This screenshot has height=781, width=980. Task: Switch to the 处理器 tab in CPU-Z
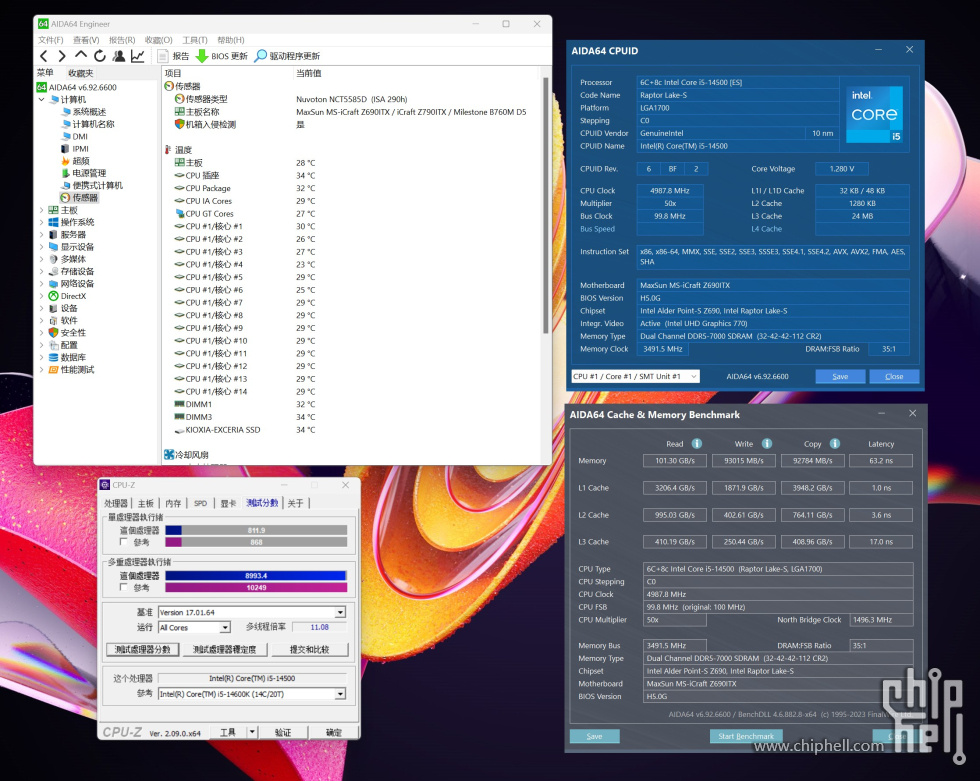click(116, 504)
